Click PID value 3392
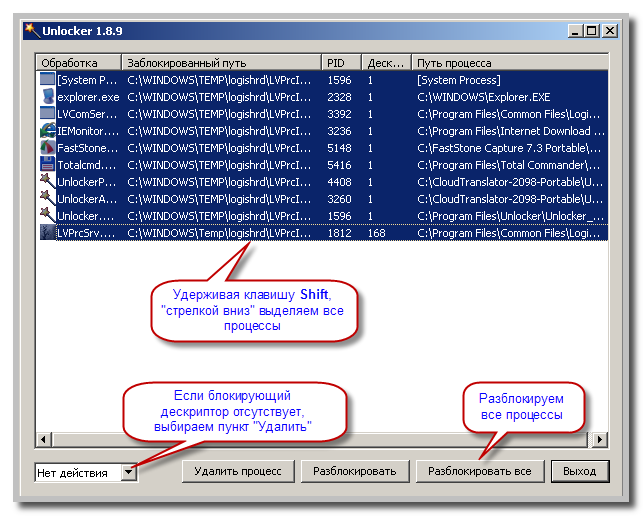Image resolution: width=643 pixels, height=516 pixels. tap(339, 114)
